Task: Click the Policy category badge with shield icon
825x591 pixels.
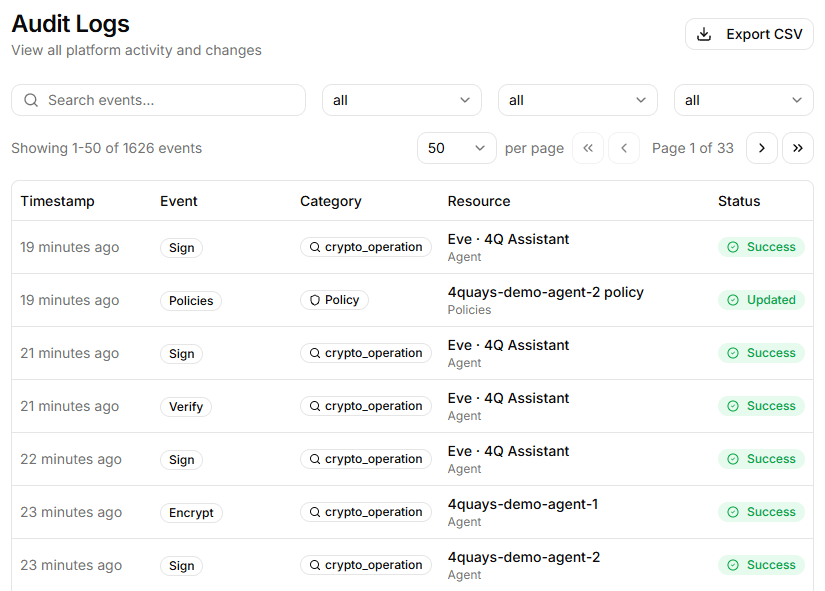Action: [334, 300]
